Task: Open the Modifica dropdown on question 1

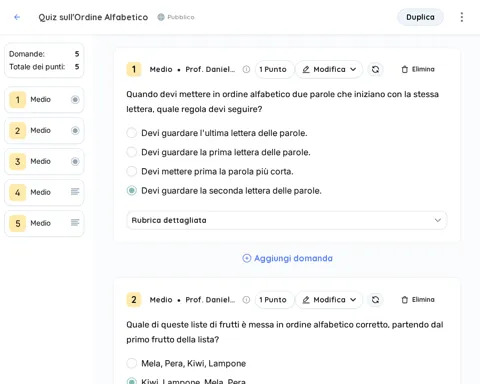Action: 329,69
